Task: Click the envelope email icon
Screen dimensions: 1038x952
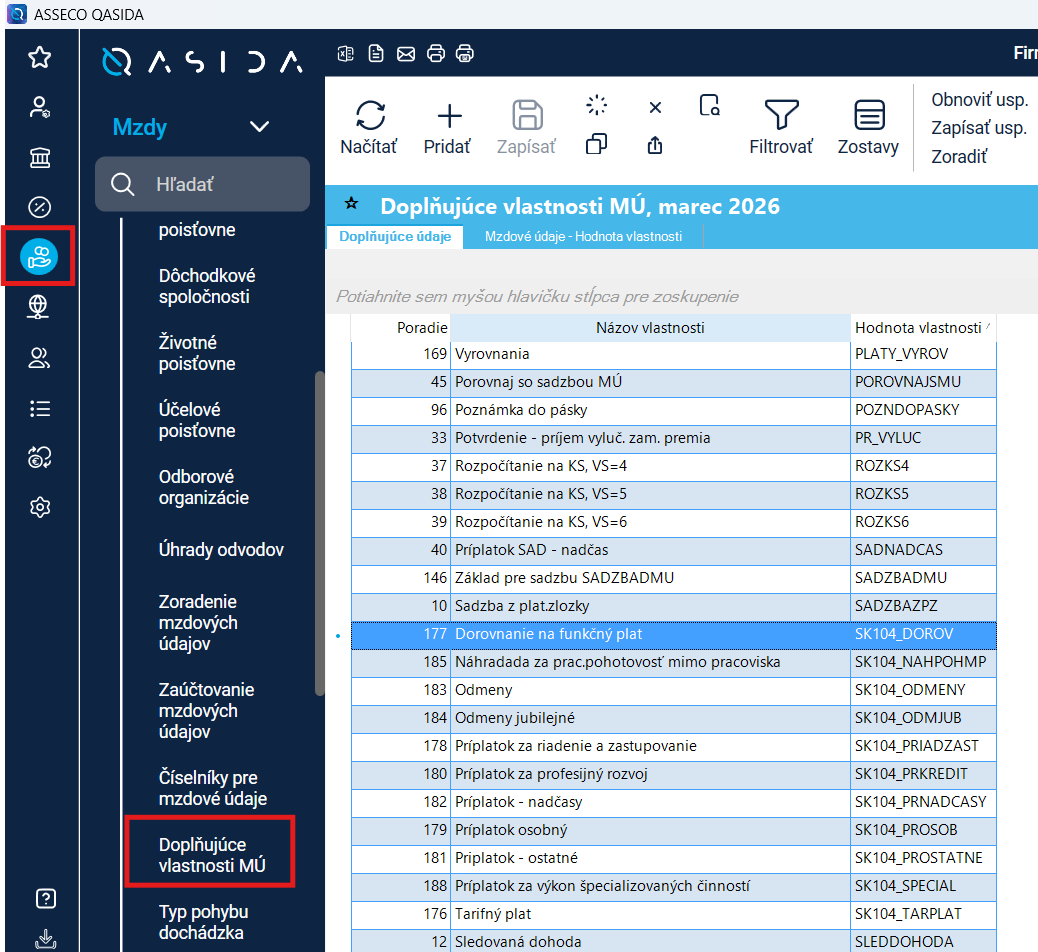Action: coord(406,54)
